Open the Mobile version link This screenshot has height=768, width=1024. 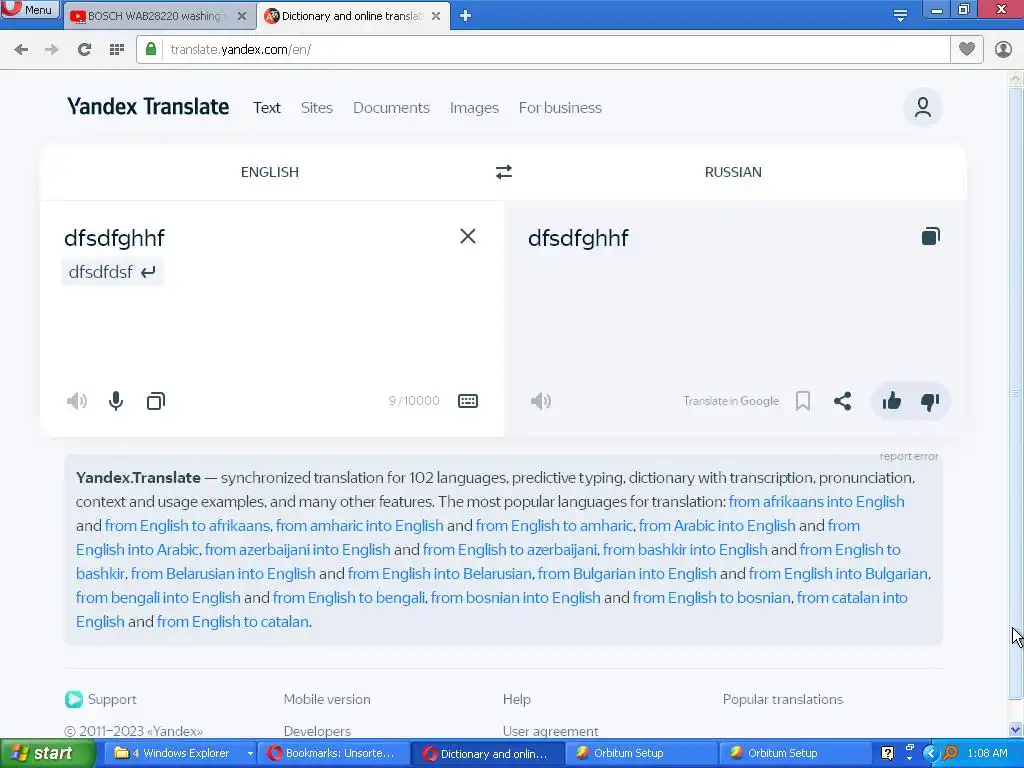pyautogui.click(x=327, y=699)
